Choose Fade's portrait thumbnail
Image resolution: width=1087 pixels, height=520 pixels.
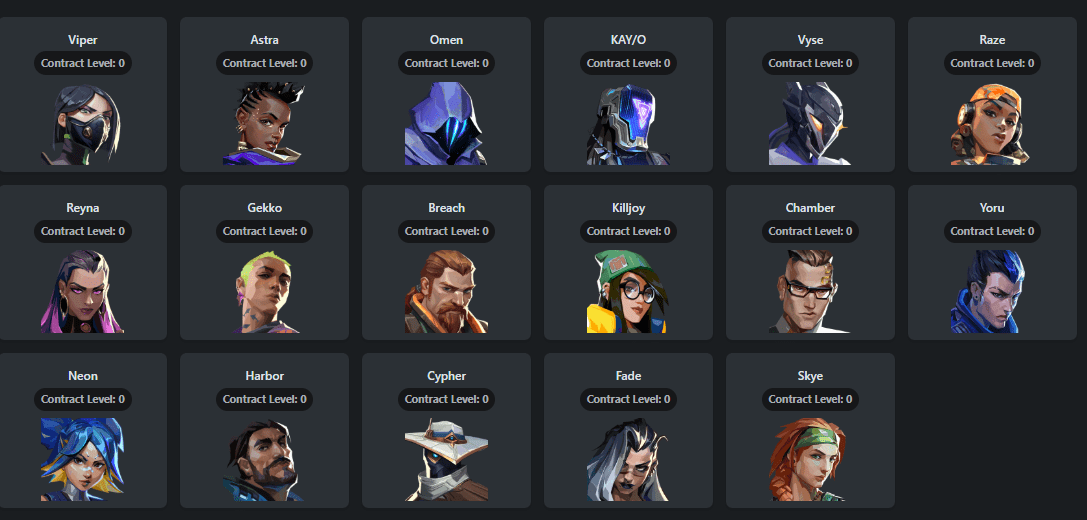(628, 459)
